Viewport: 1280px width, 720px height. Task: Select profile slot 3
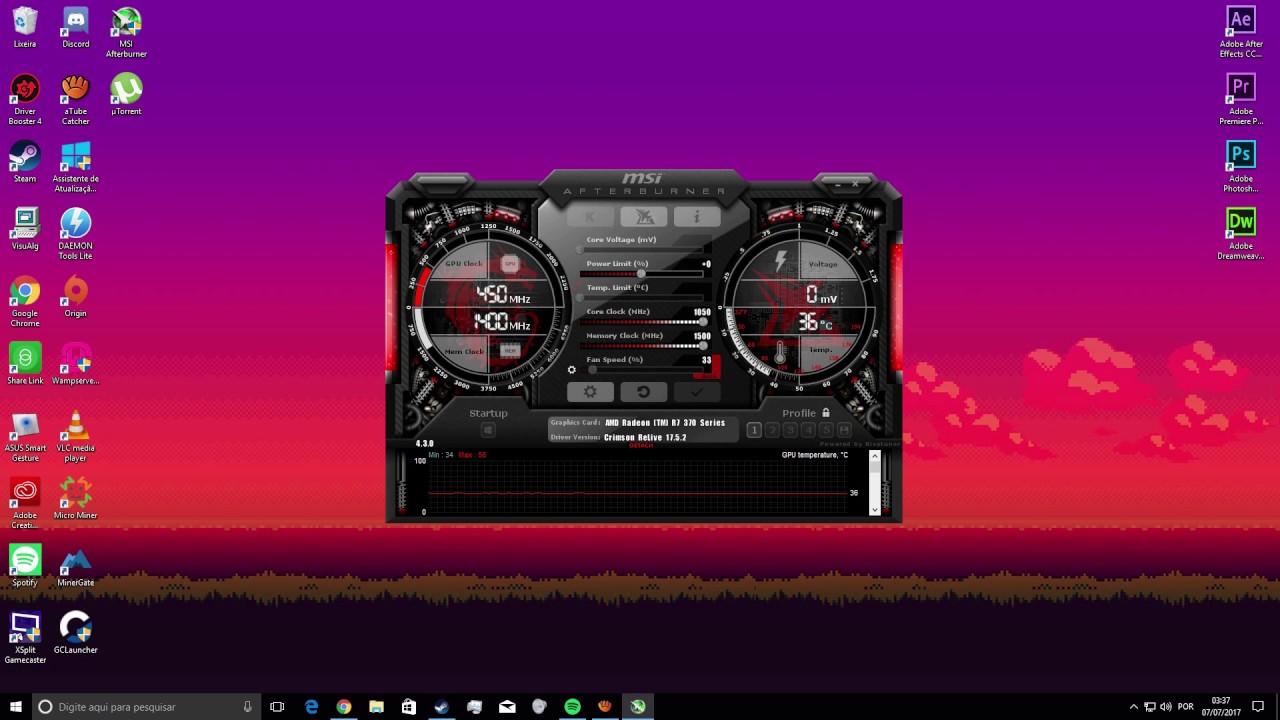click(x=790, y=430)
